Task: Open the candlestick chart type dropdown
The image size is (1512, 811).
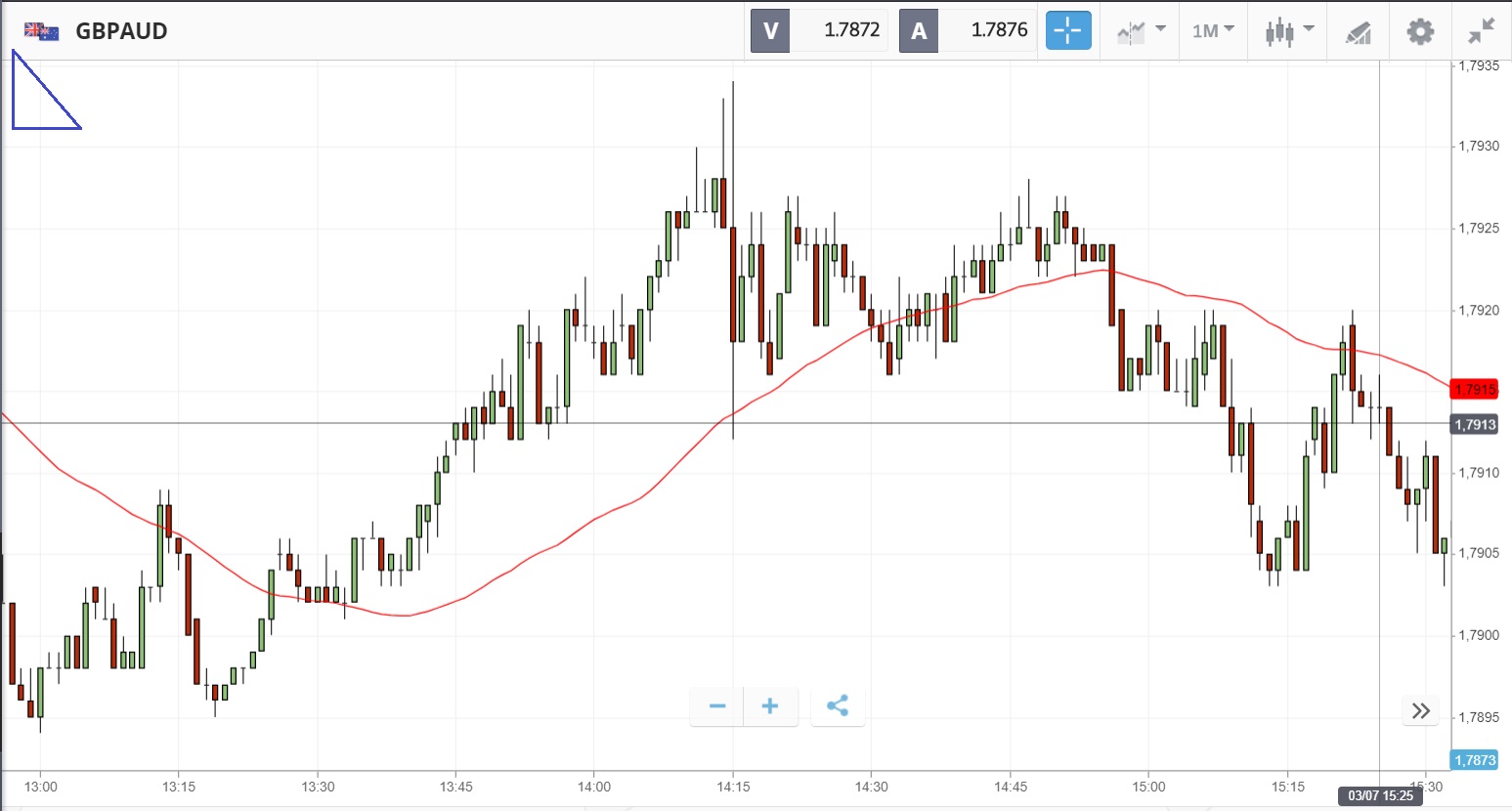Action: 1288,31
